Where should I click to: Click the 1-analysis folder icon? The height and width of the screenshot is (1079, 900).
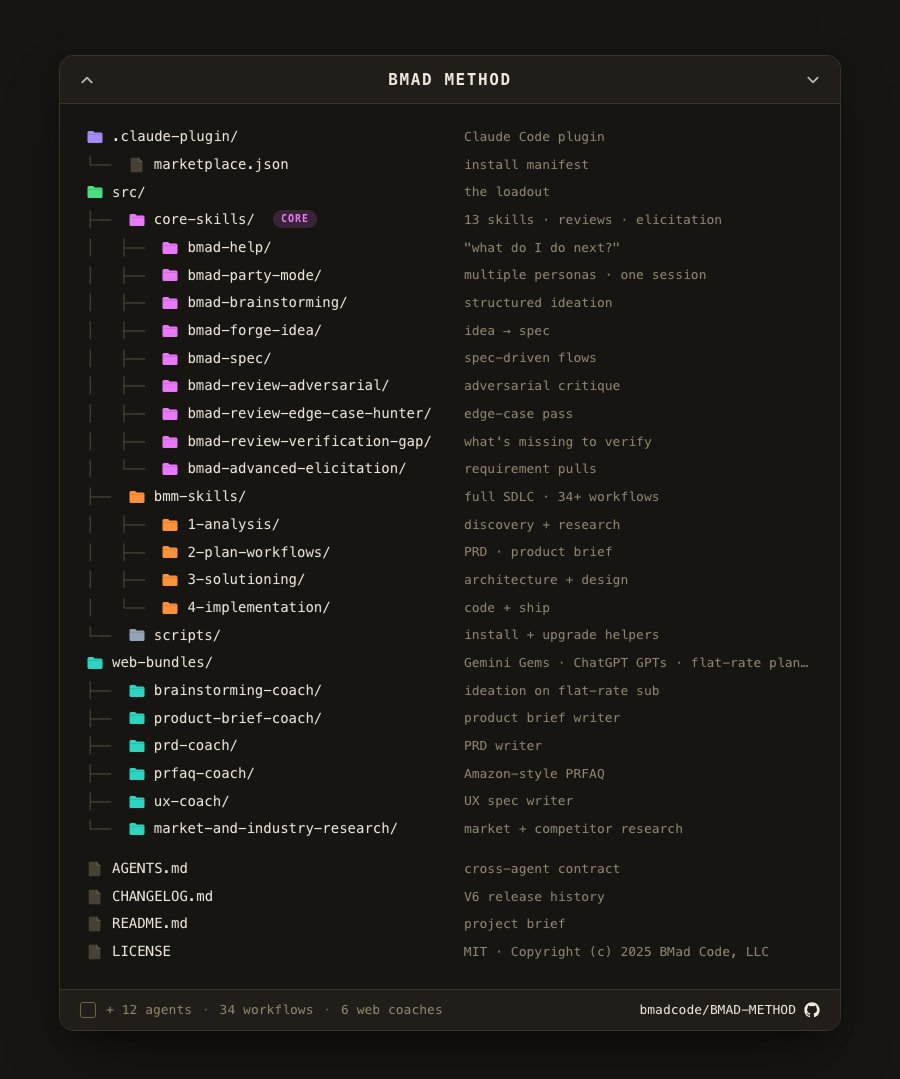(170, 525)
